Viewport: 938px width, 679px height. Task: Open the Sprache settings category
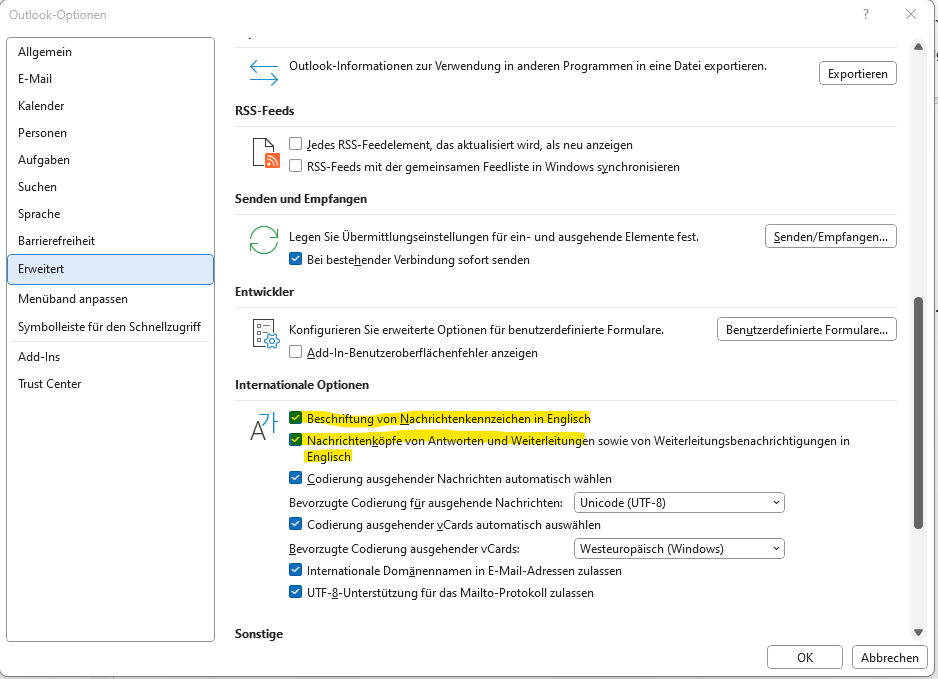[110, 214]
